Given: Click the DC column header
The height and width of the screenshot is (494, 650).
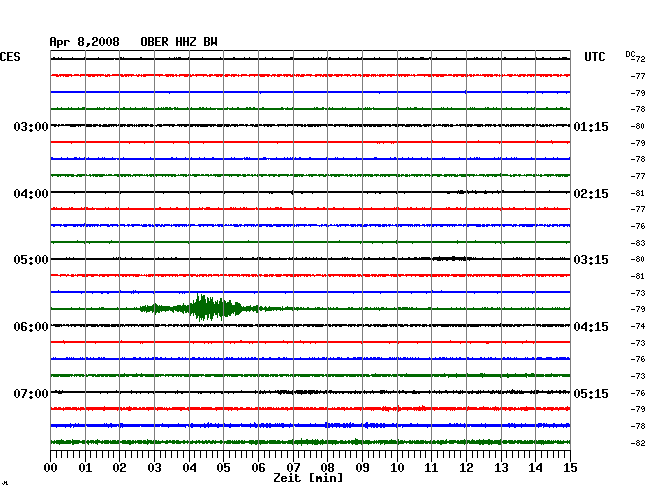Looking at the screenshot, I should 630,54.
